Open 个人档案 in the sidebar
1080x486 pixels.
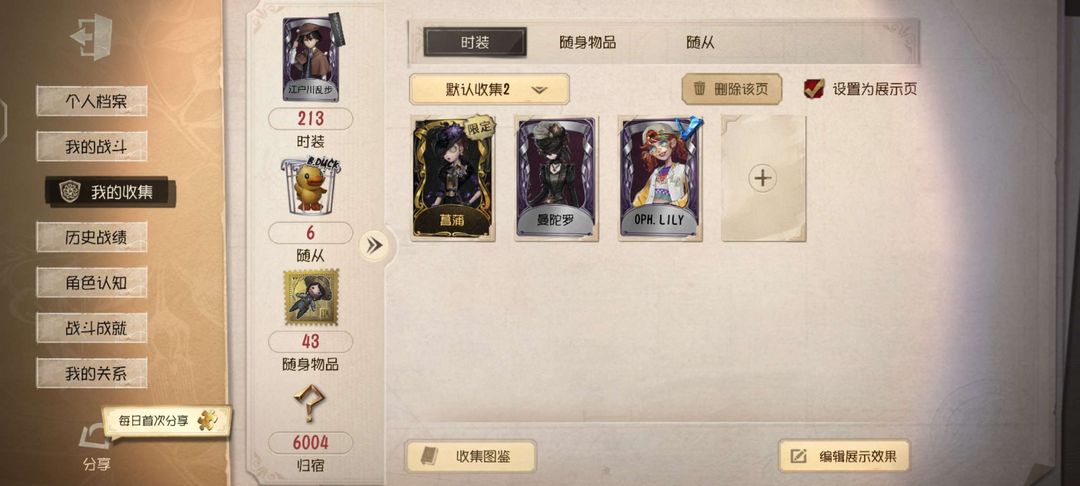[x=92, y=102]
